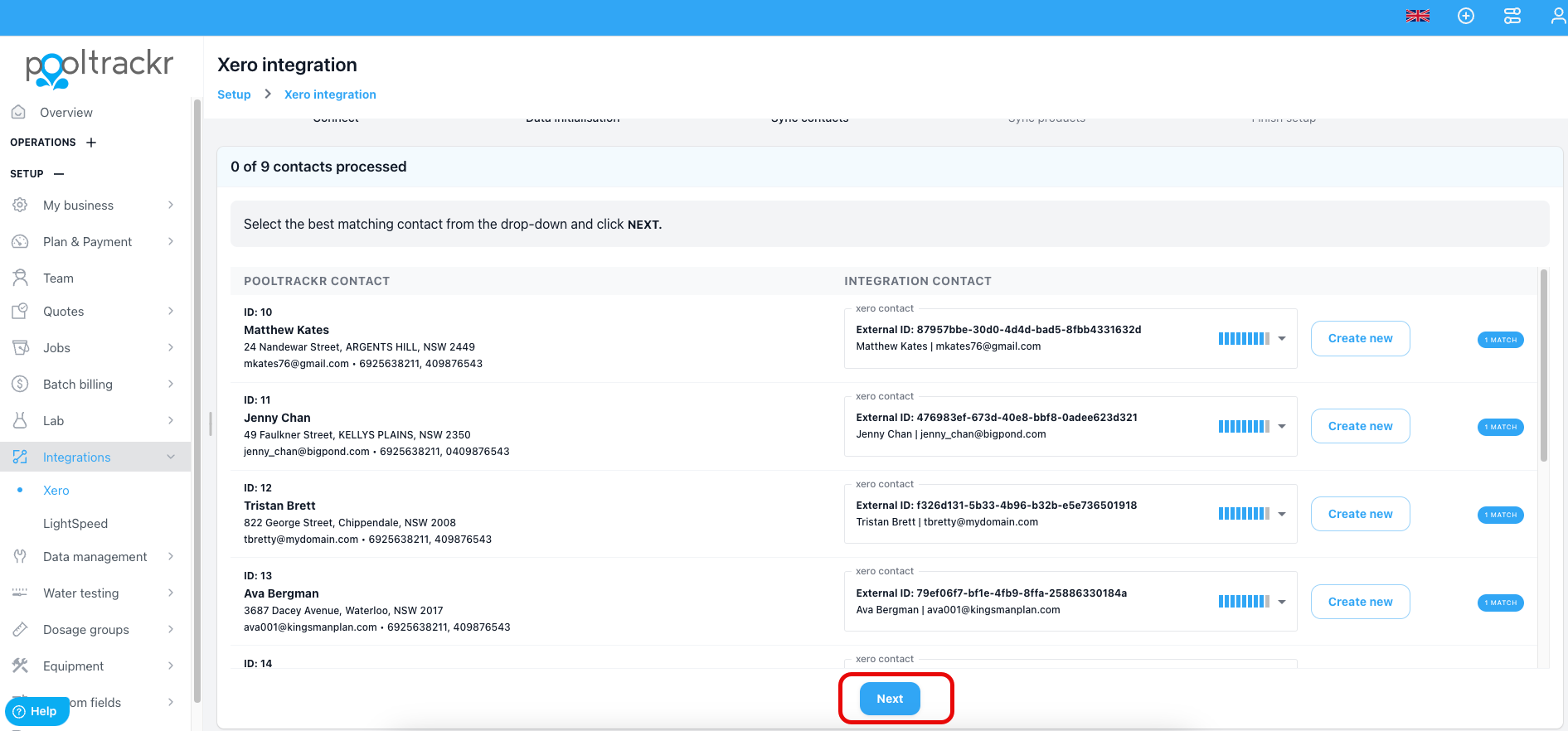Click the Plan & Payment gauge icon
The height and width of the screenshot is (731, 1568).
click(x=20, y=241)
